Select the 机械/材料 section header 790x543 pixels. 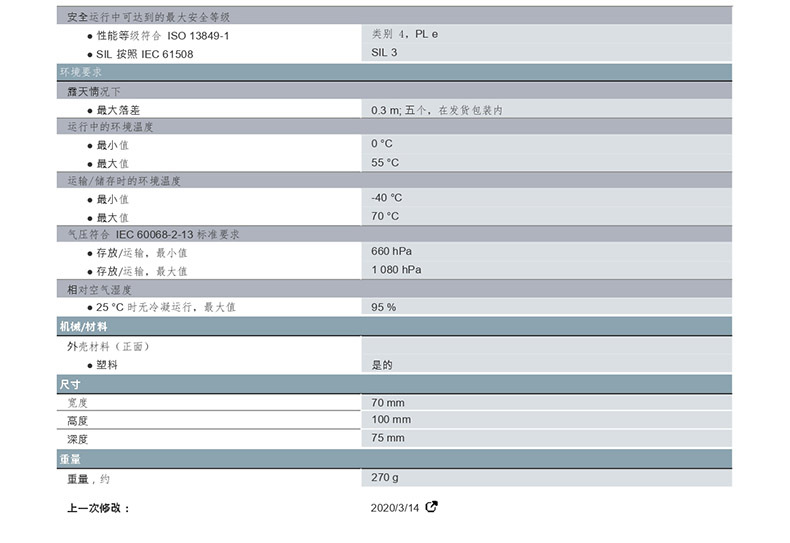click(x=88, y=327)
